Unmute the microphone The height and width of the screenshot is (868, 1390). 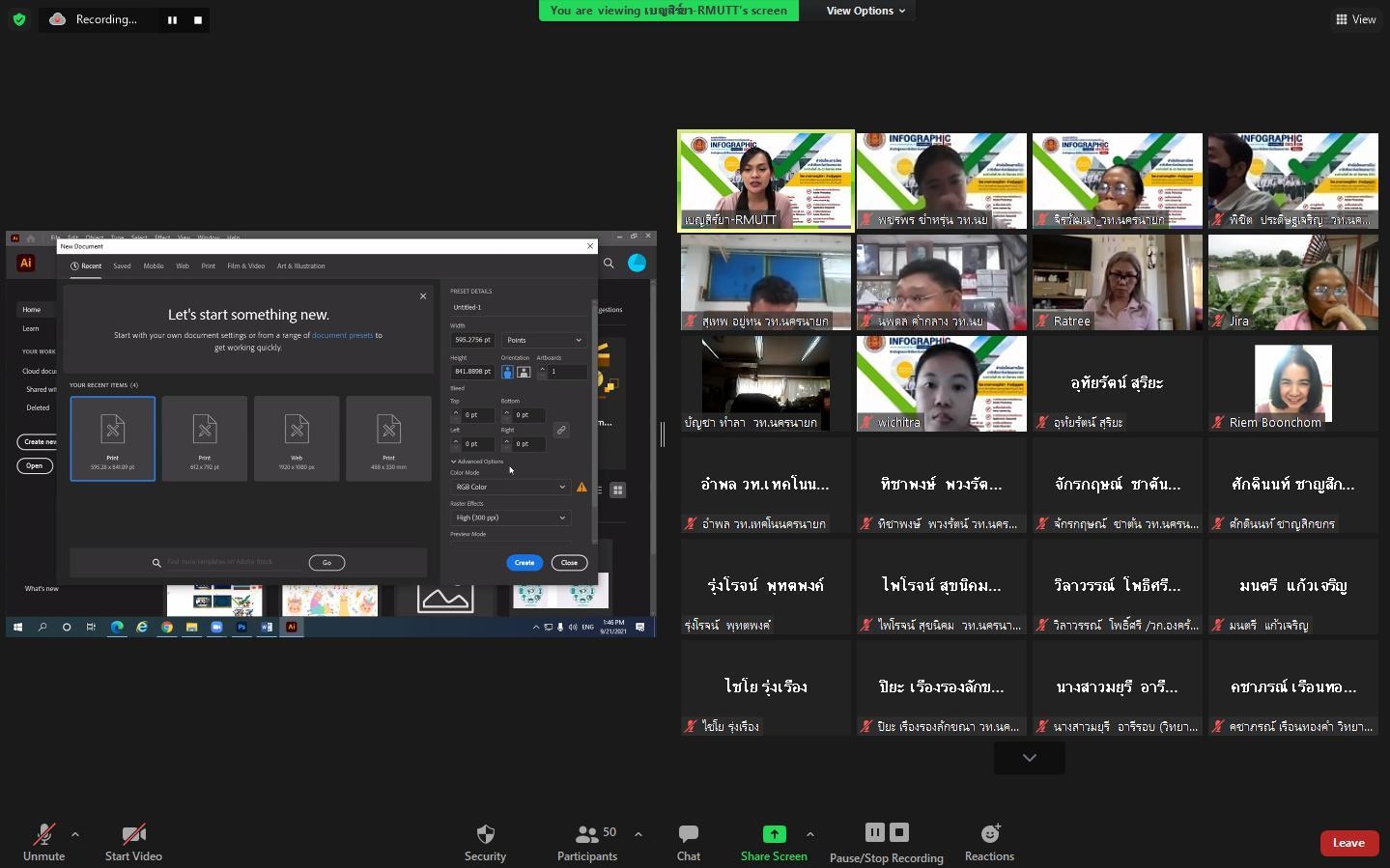pyautogui.click(x=43, y=842)
